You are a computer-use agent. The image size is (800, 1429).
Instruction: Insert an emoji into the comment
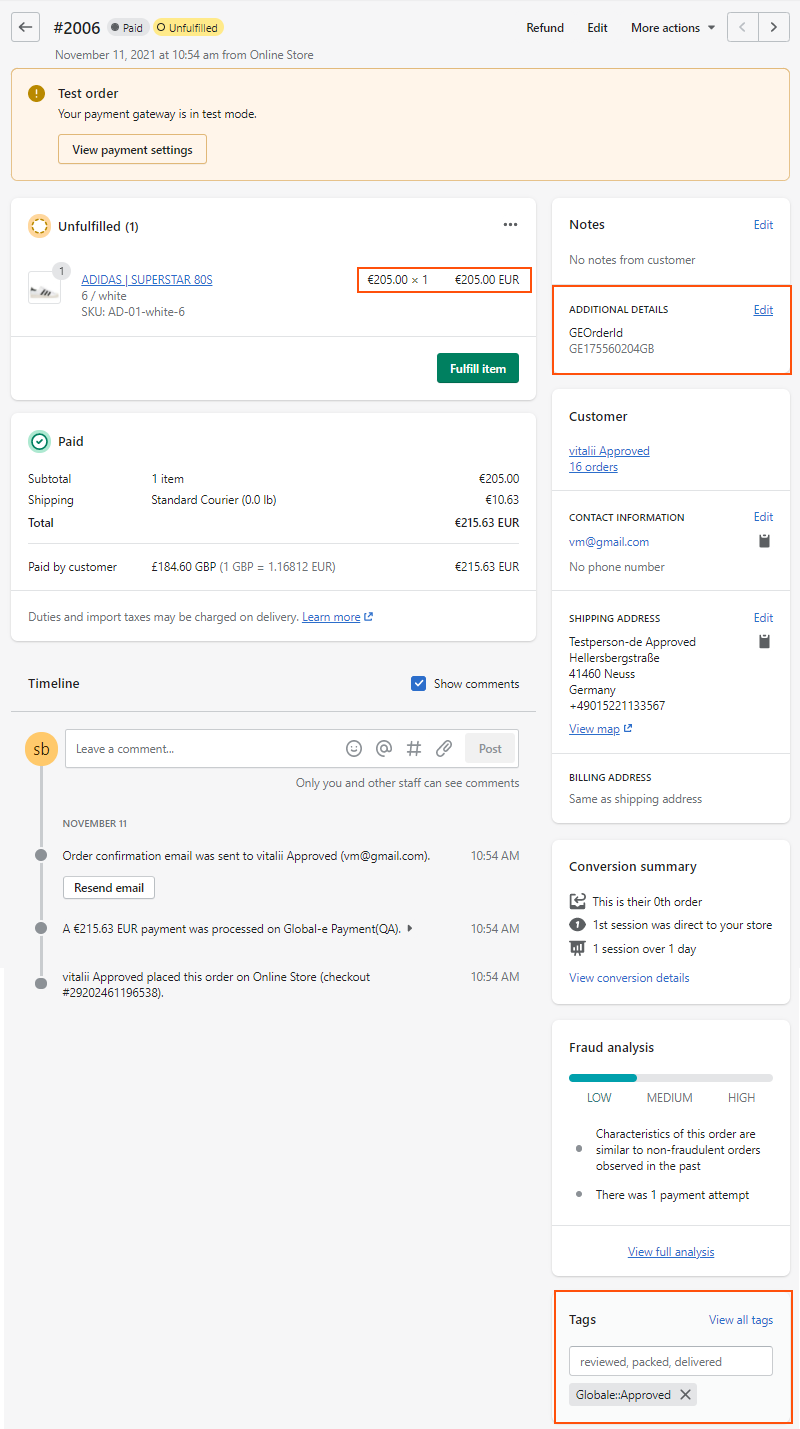click(354, 748)
